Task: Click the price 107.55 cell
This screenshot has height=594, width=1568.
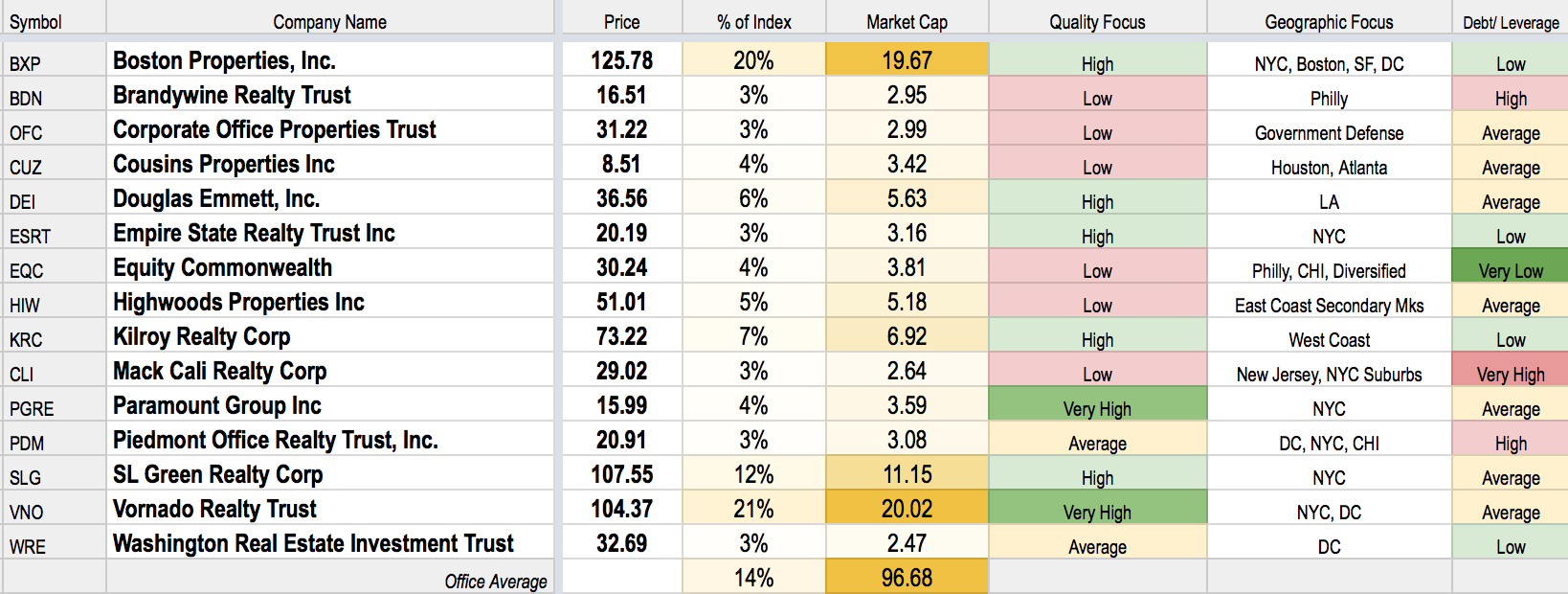Action: pos(622,473)
